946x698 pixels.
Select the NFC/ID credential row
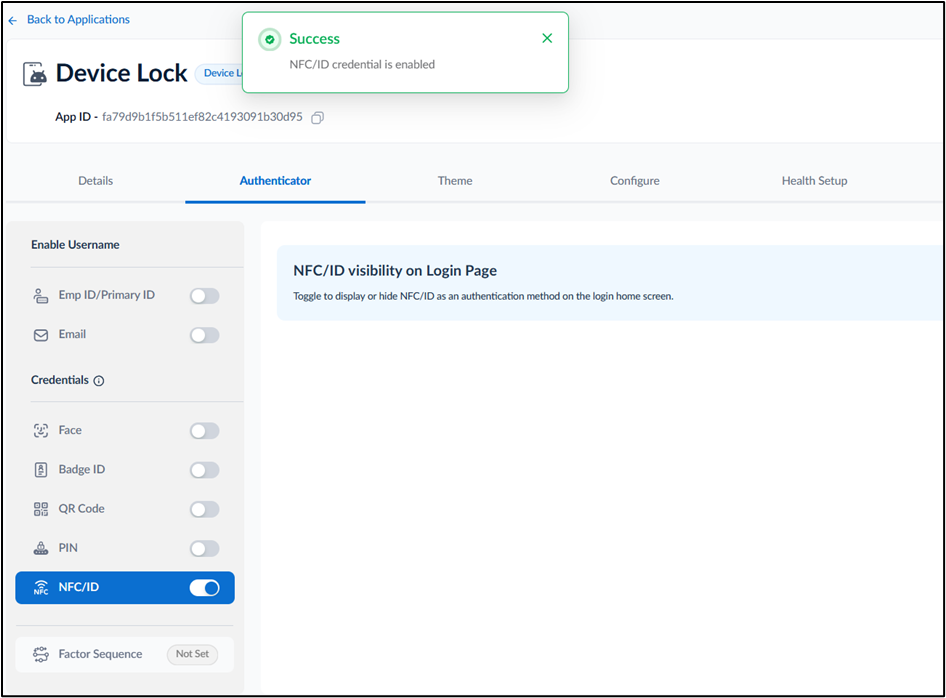(125, 588)
